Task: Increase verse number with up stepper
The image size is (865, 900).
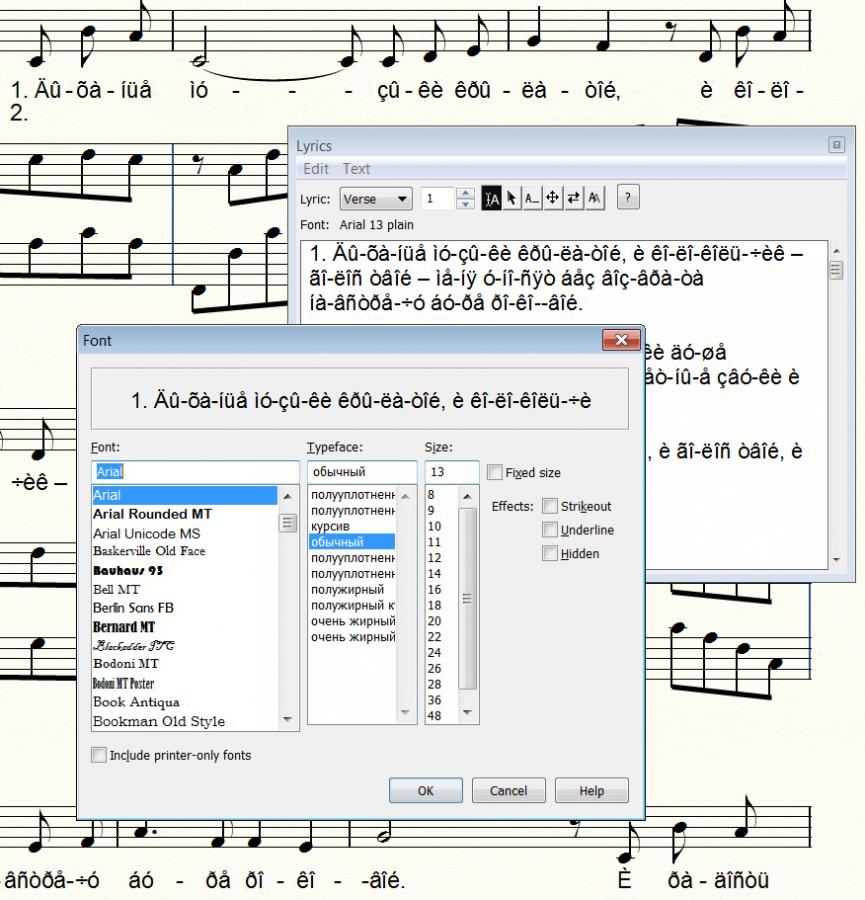Action: pos(465,194)
